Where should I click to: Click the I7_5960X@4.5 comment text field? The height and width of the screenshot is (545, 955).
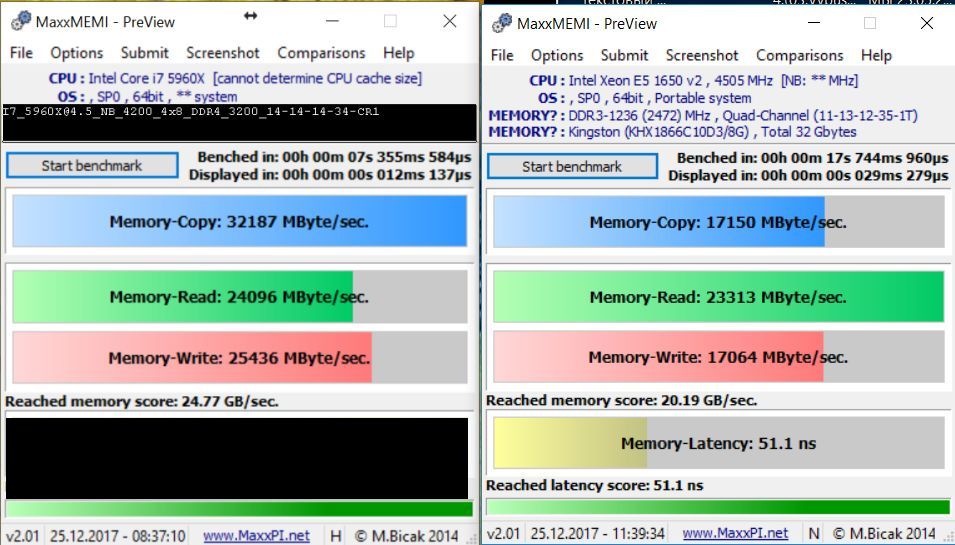pyautogui.click(x=239, y=123)
